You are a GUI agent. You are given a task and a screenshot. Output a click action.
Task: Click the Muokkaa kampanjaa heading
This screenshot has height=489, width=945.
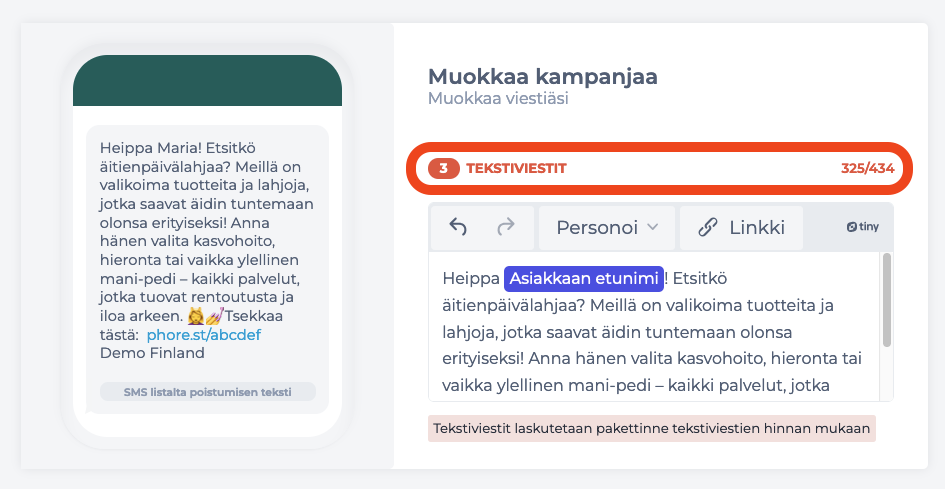542,77
